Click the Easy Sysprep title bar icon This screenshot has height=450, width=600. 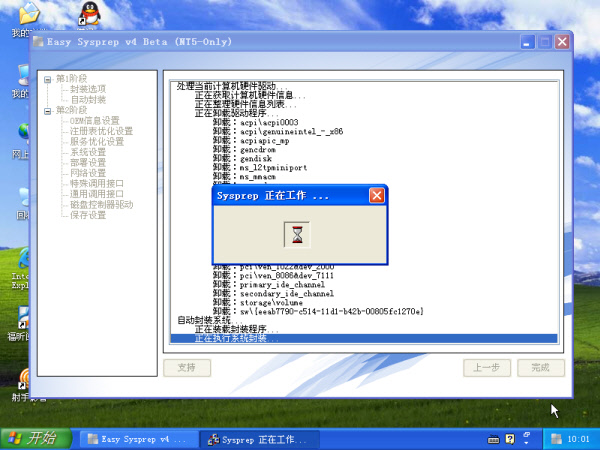pyautogui.click(x=38, y=41)
